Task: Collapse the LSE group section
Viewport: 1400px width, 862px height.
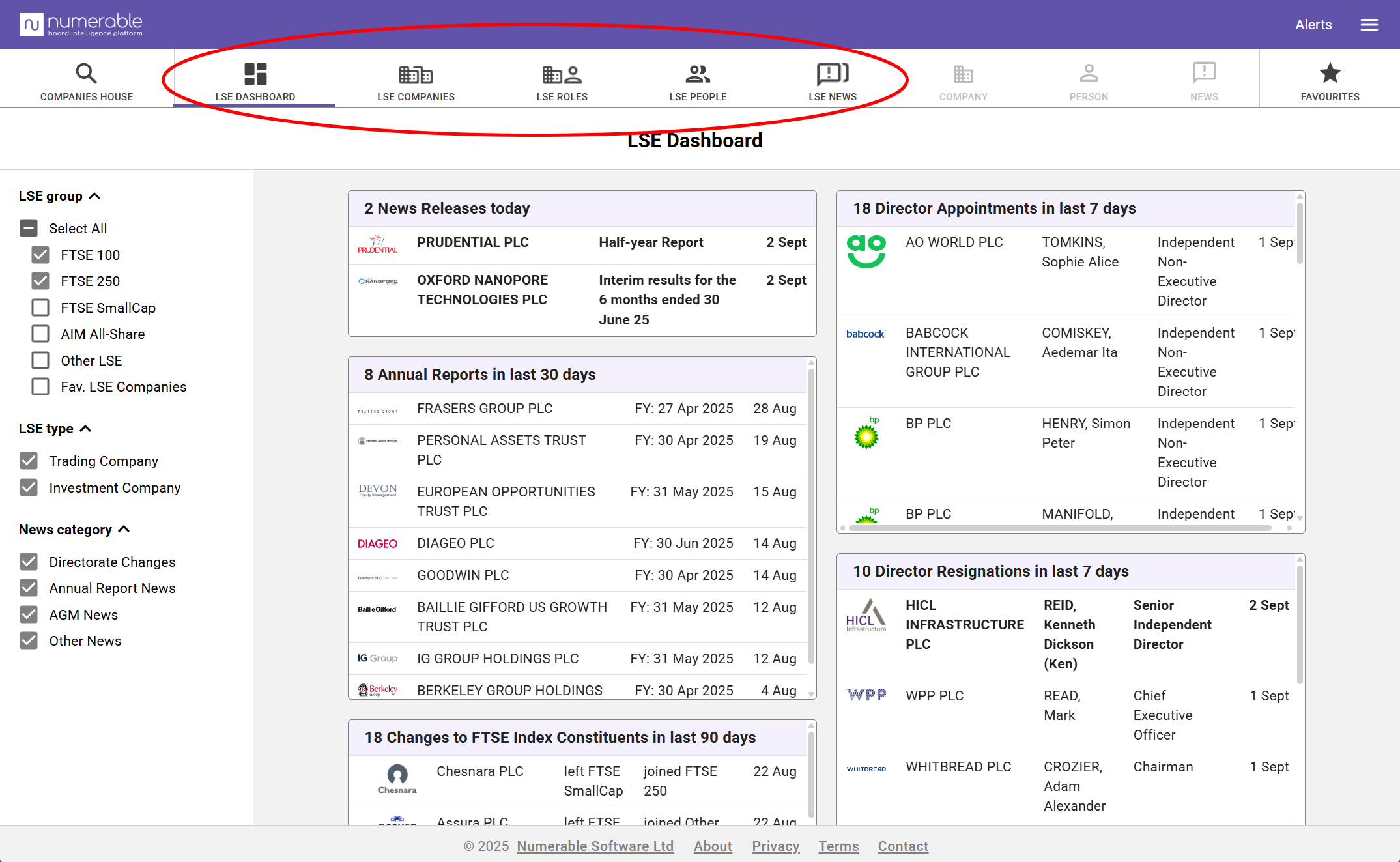Action: pyautogui.click(x=94, y=196)
